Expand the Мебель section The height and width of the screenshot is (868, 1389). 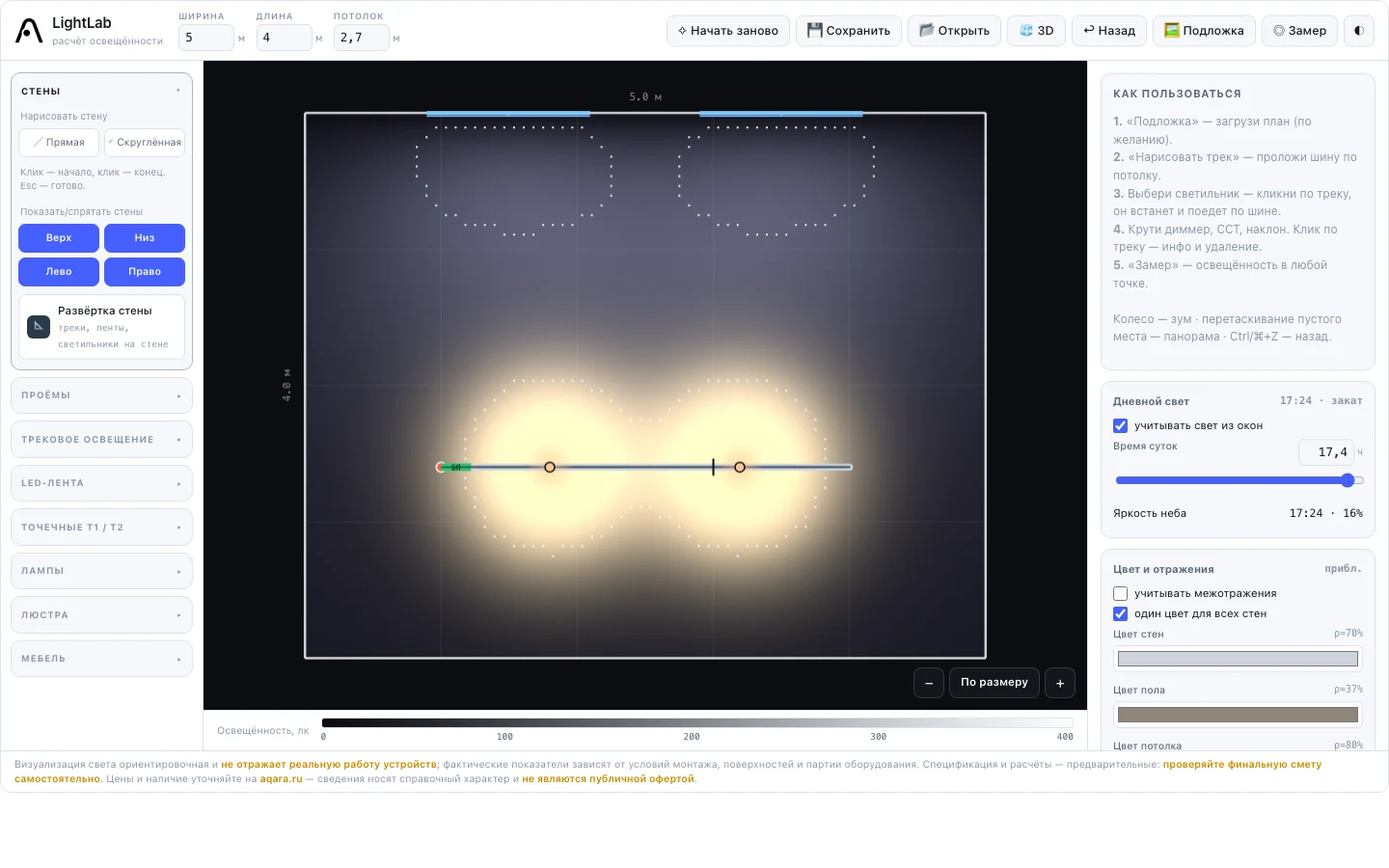click(x=101, y=659)
